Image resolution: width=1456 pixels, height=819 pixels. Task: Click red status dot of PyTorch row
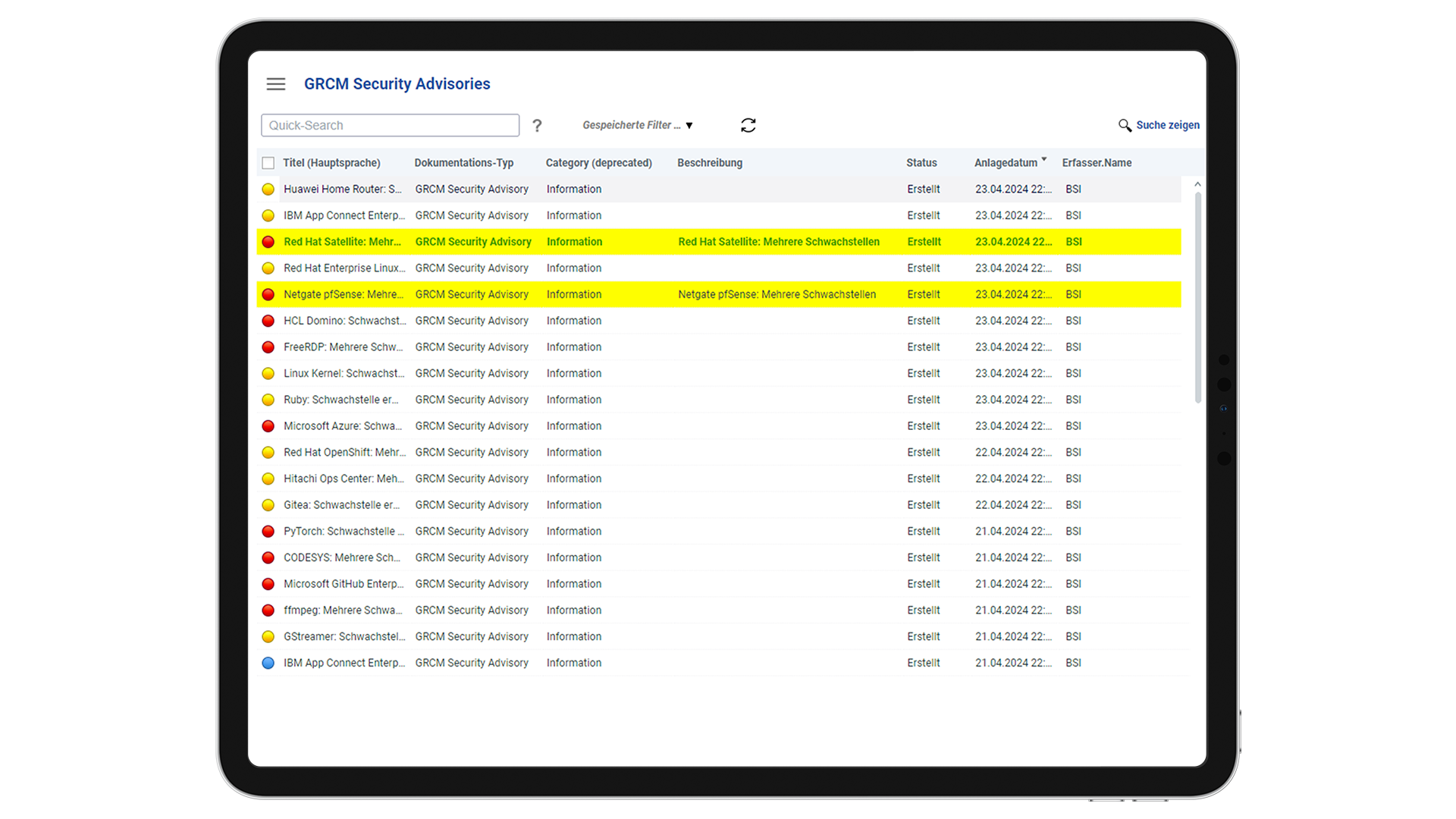268,532
